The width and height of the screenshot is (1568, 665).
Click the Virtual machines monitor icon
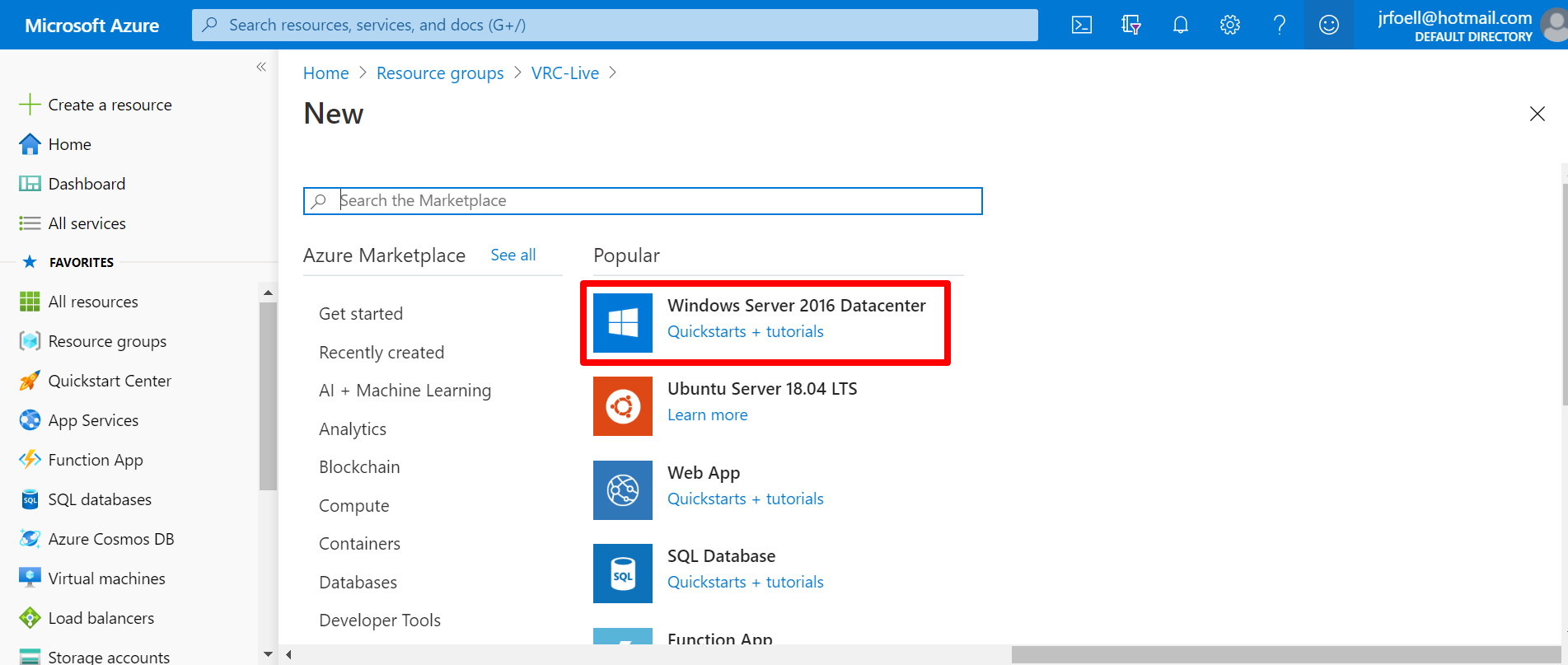pos(30,578)
